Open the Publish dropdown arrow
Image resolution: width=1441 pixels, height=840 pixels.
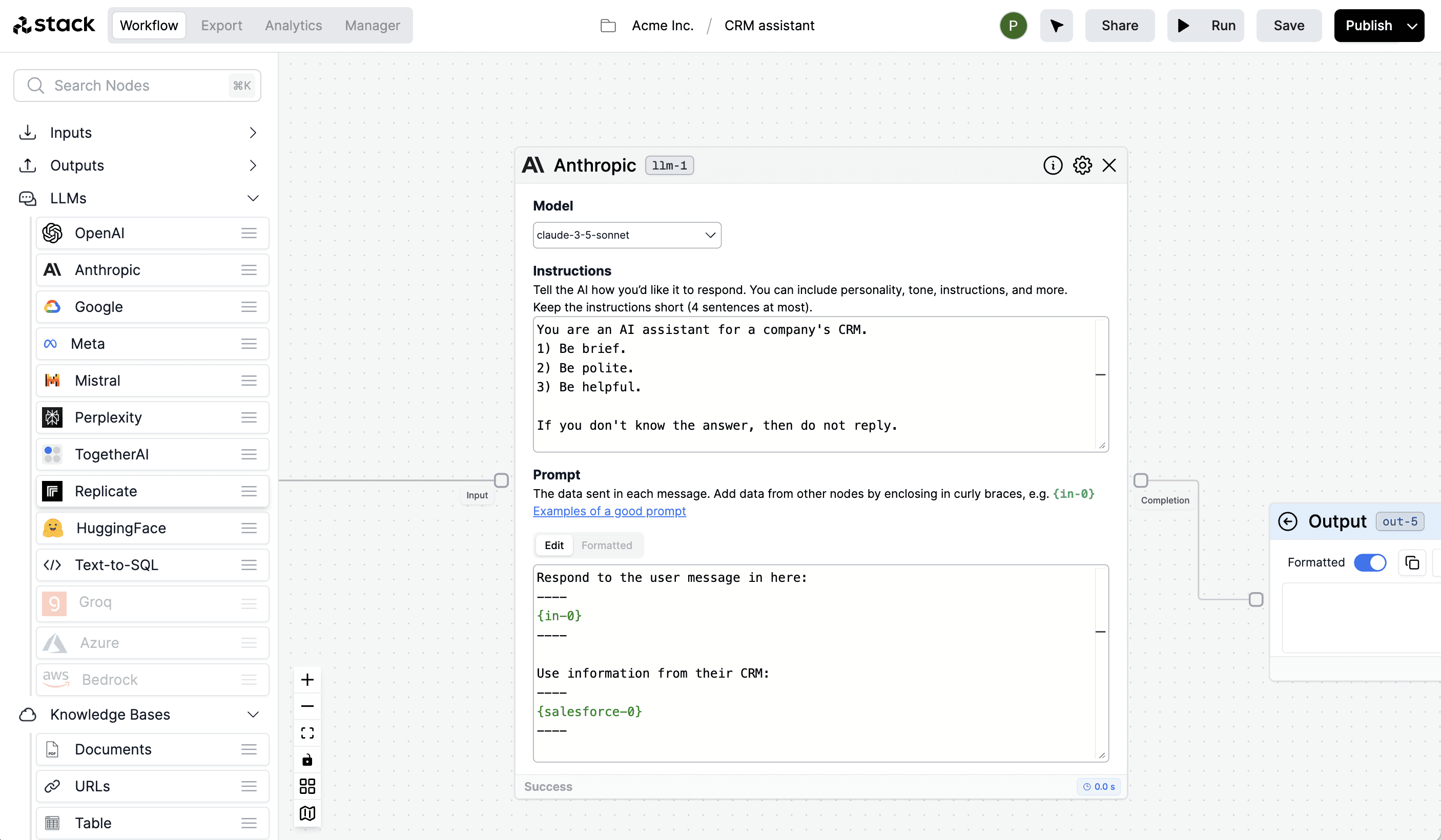1412,26
